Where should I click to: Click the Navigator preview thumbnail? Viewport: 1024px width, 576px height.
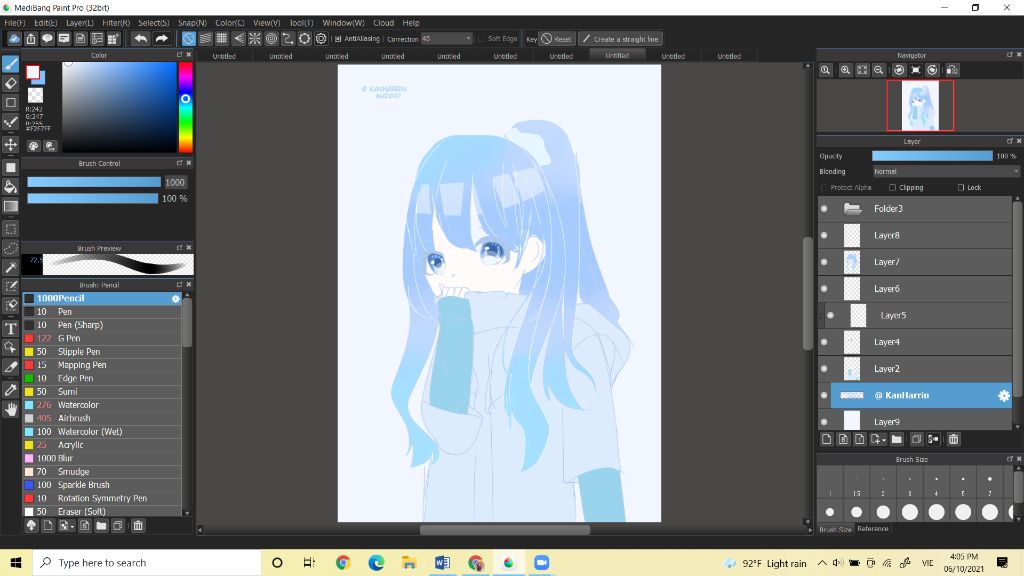[x=920, y=105]
